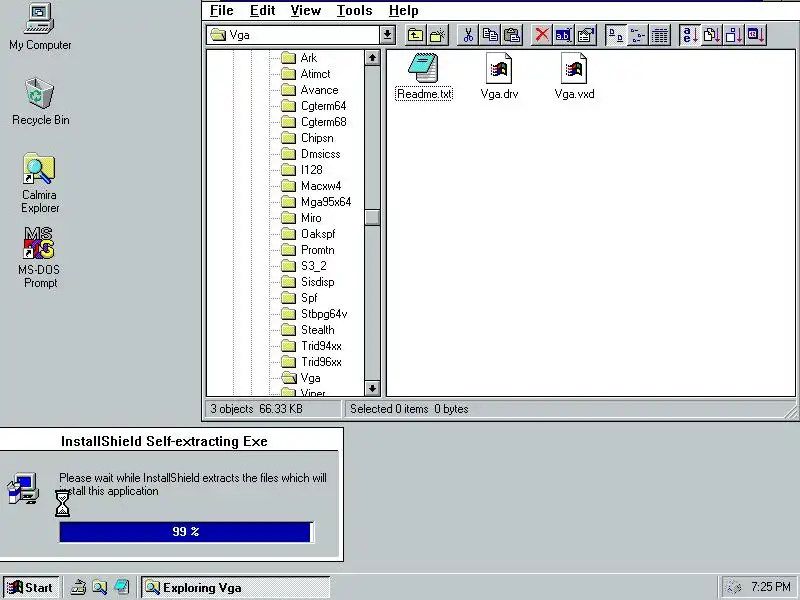The image size is (800, 600).
Task: Select the Avance folder in tree
Action: click(x=310, y=90)
